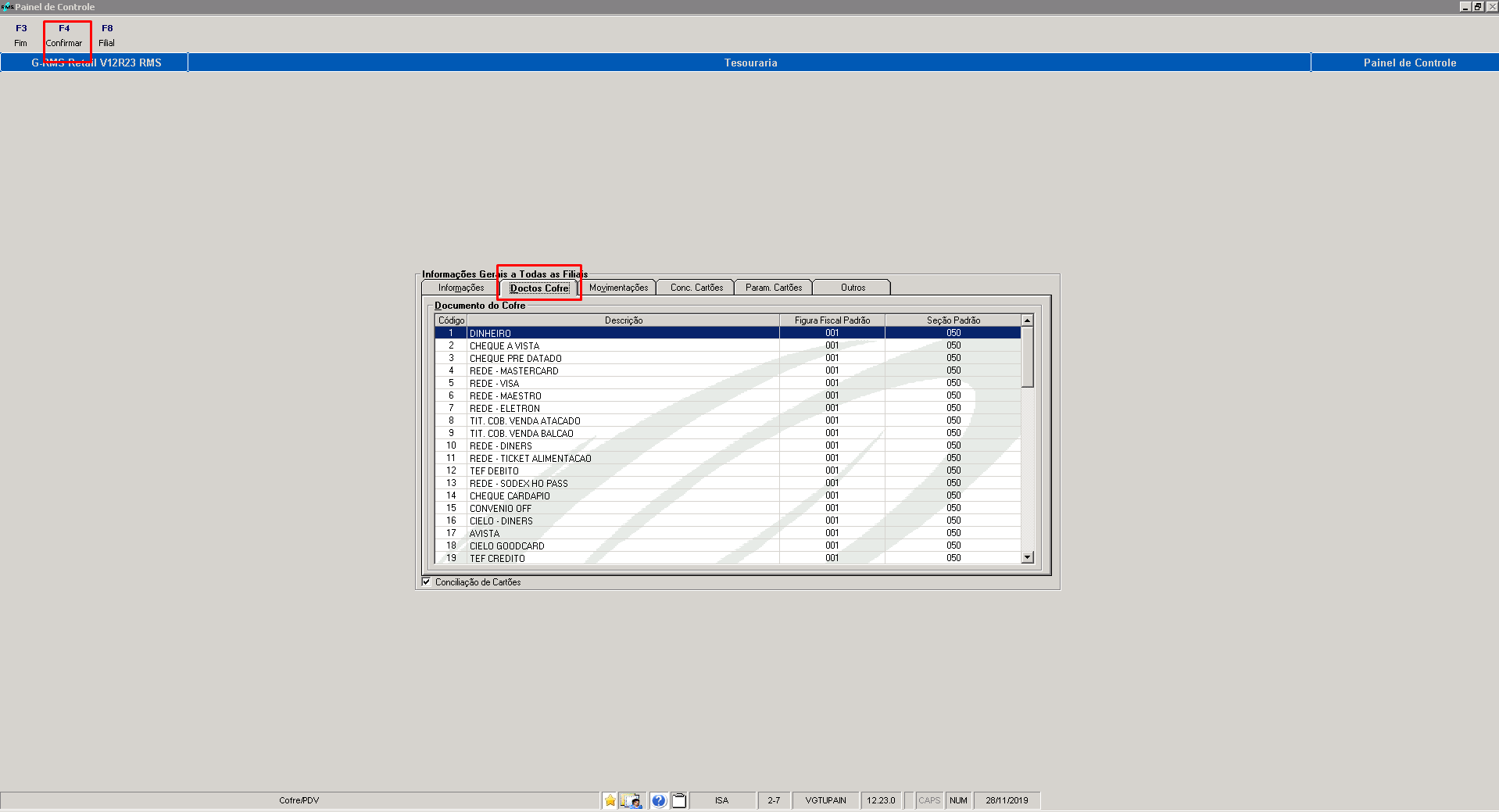Open the Outros tab
1499x812 pixels.
click(x=853, y=288)
